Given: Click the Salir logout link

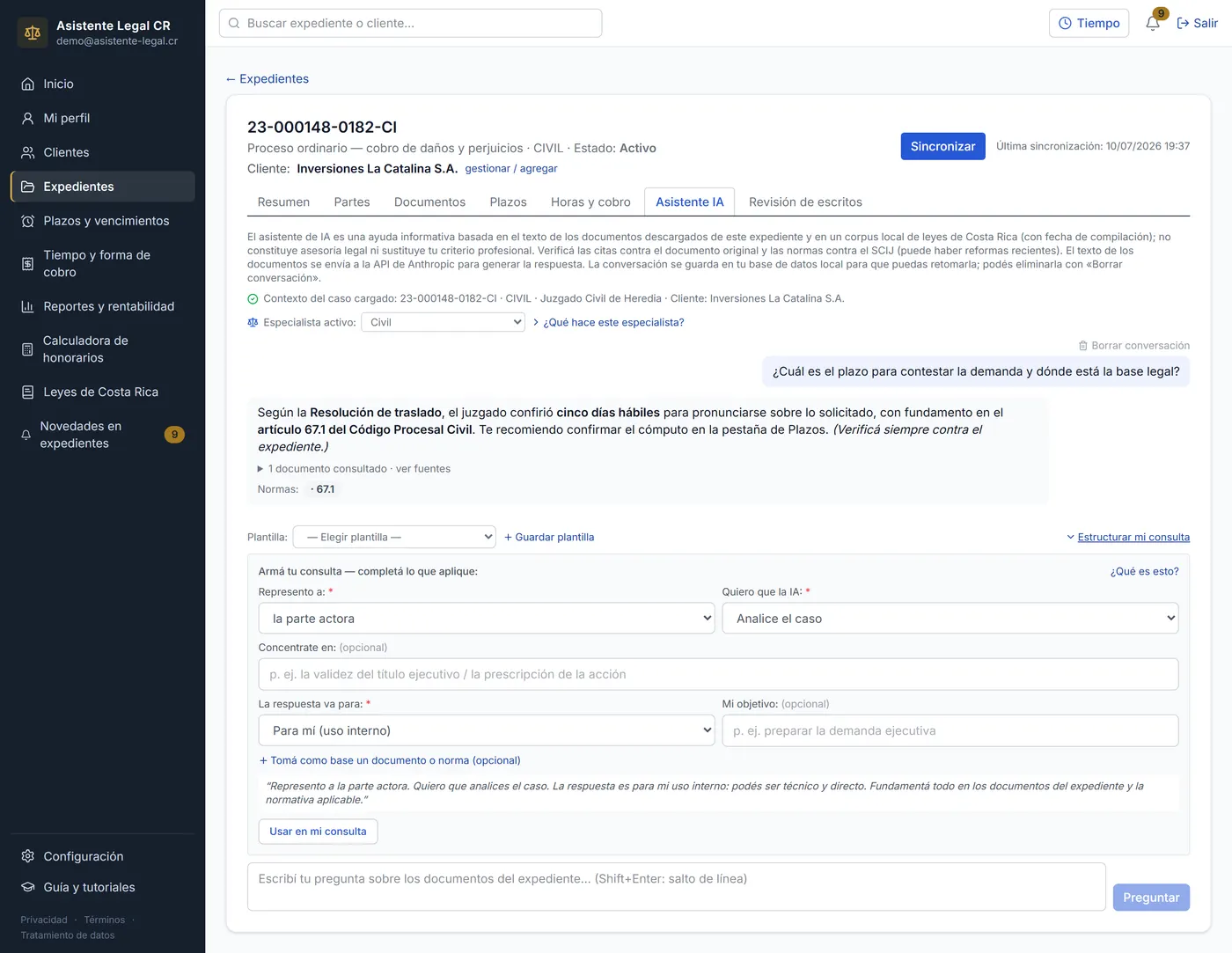Looking at the screenshot, I should pyautogui.click(x=1197, y=24).
